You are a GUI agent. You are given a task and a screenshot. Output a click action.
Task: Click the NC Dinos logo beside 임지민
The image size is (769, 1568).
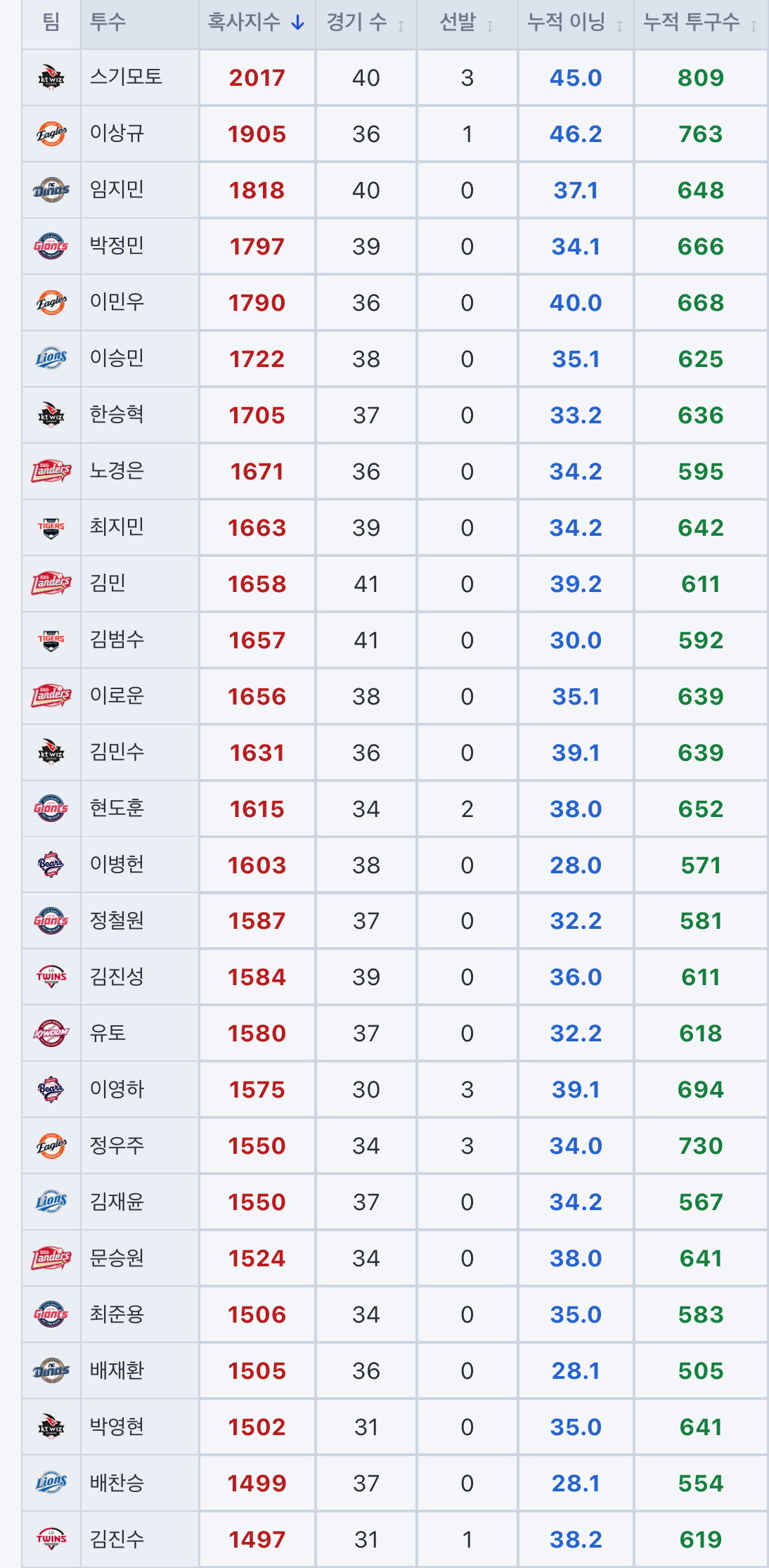51,189
